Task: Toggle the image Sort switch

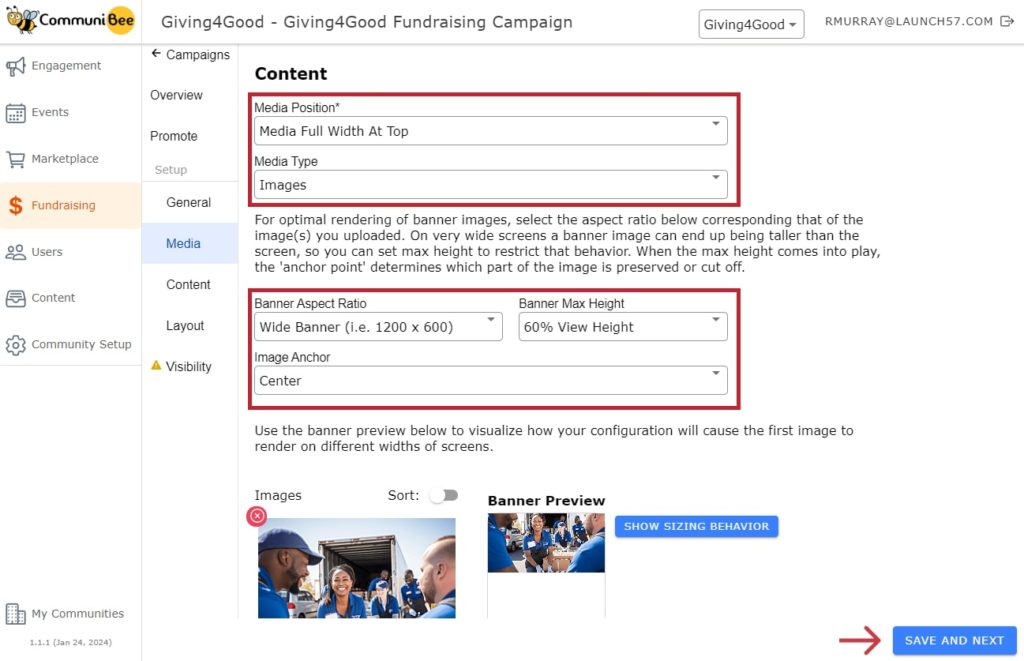Action: 444,495
